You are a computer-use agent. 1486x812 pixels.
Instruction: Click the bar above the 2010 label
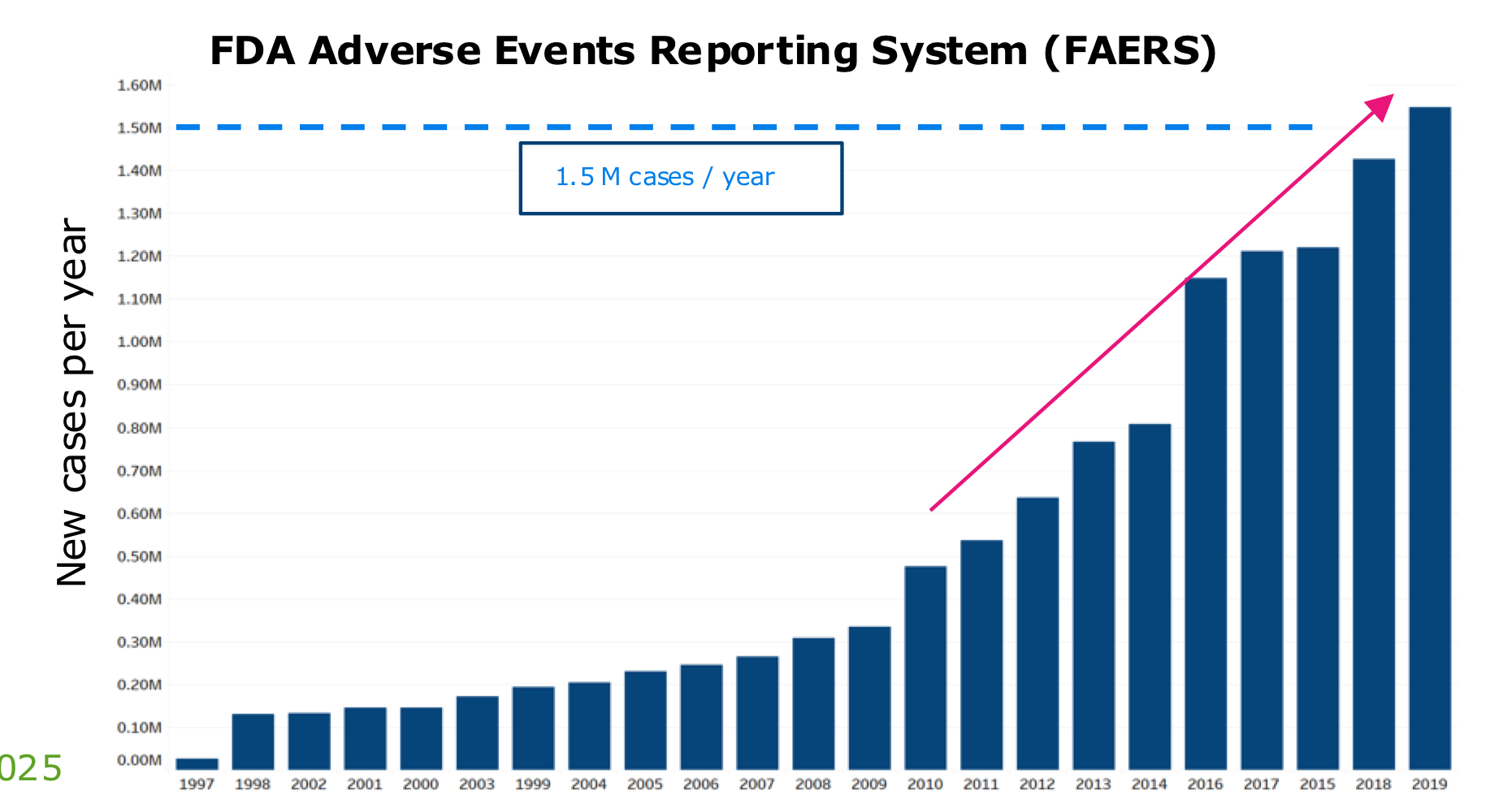pyautogui.click(x=925, y=667)
